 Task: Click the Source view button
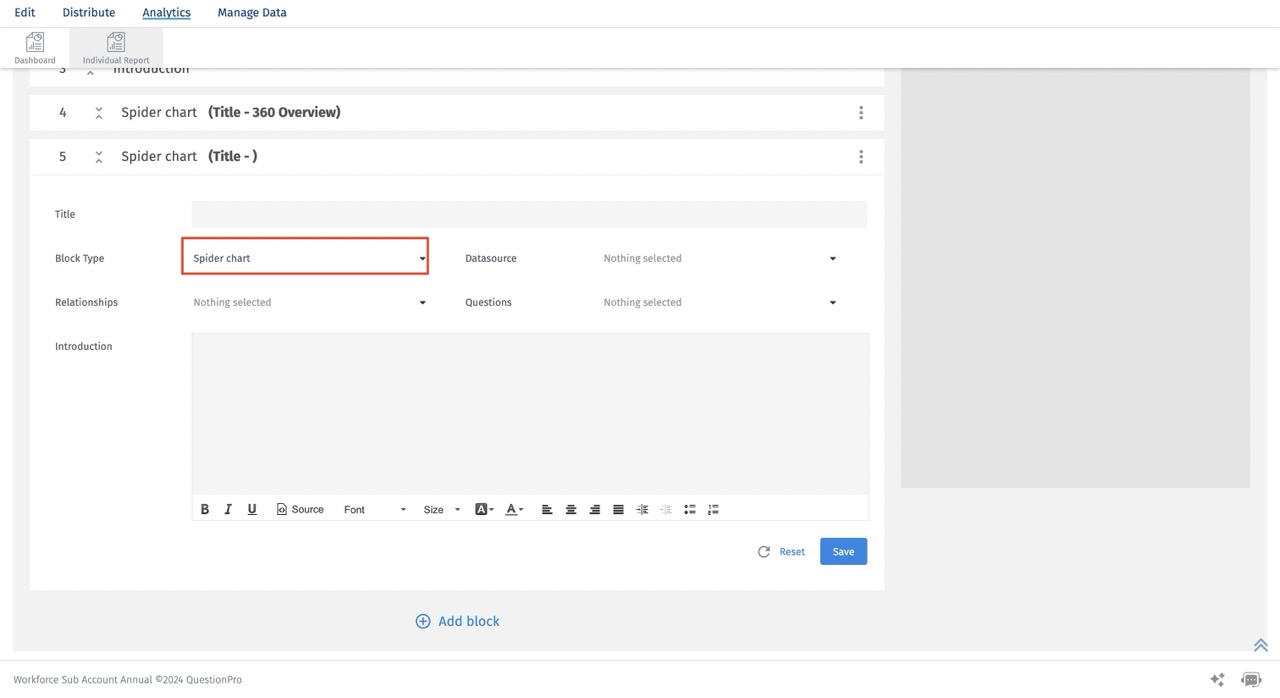click(x=300, y=509)
